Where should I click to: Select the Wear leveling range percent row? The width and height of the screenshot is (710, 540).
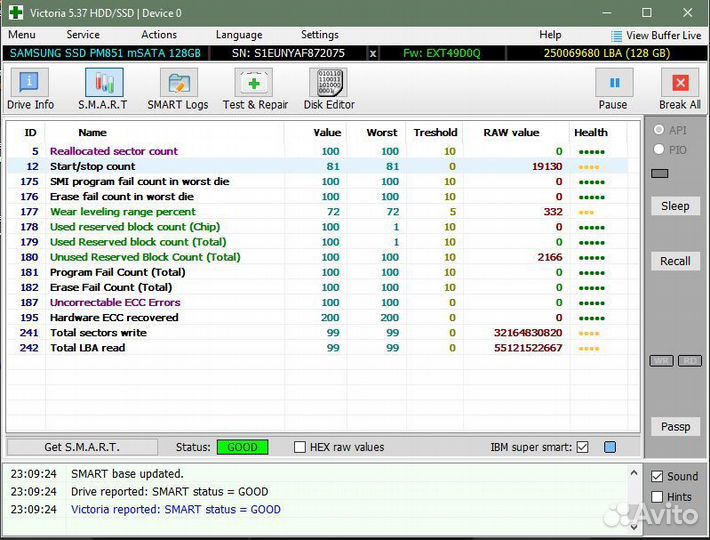tap(122, 212)
